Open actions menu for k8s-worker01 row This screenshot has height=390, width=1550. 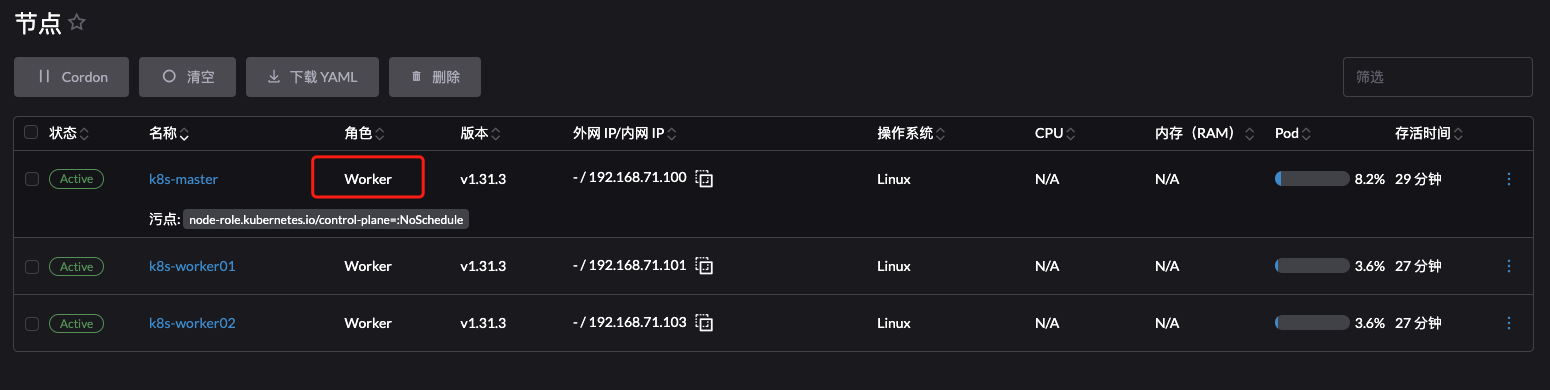coord(1509,266)
